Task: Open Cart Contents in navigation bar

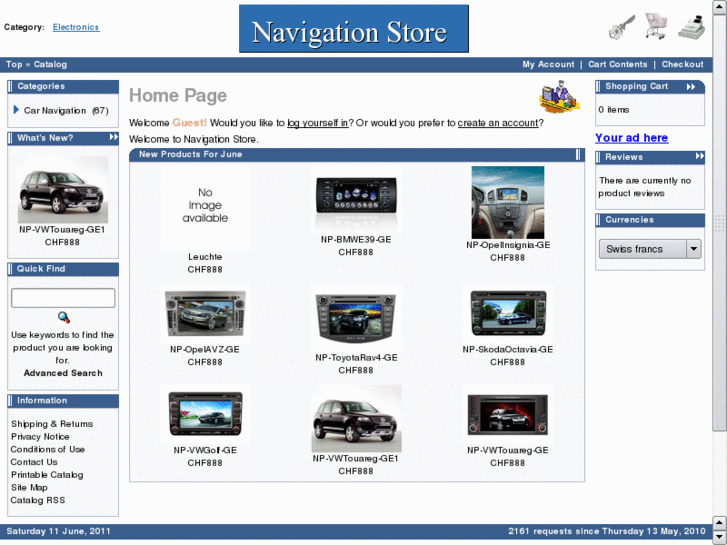Action: 618,64
